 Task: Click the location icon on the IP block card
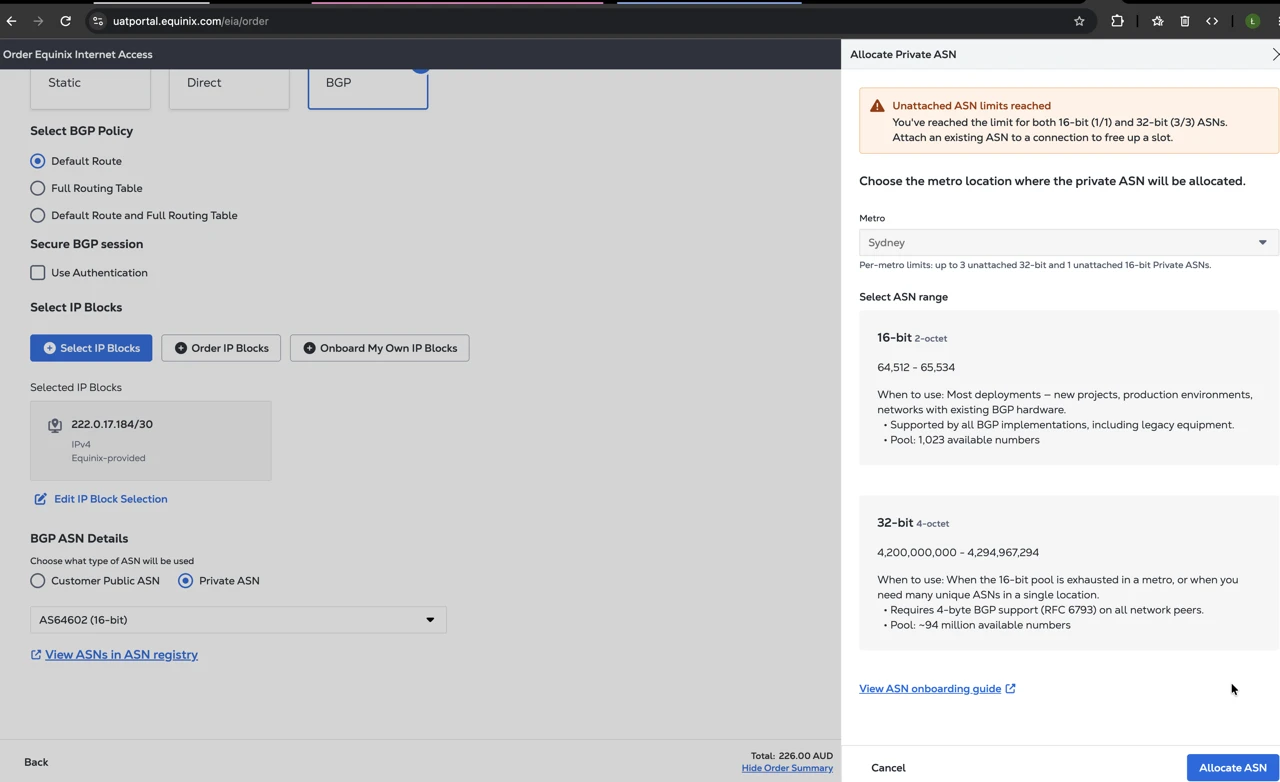(55, 425)
